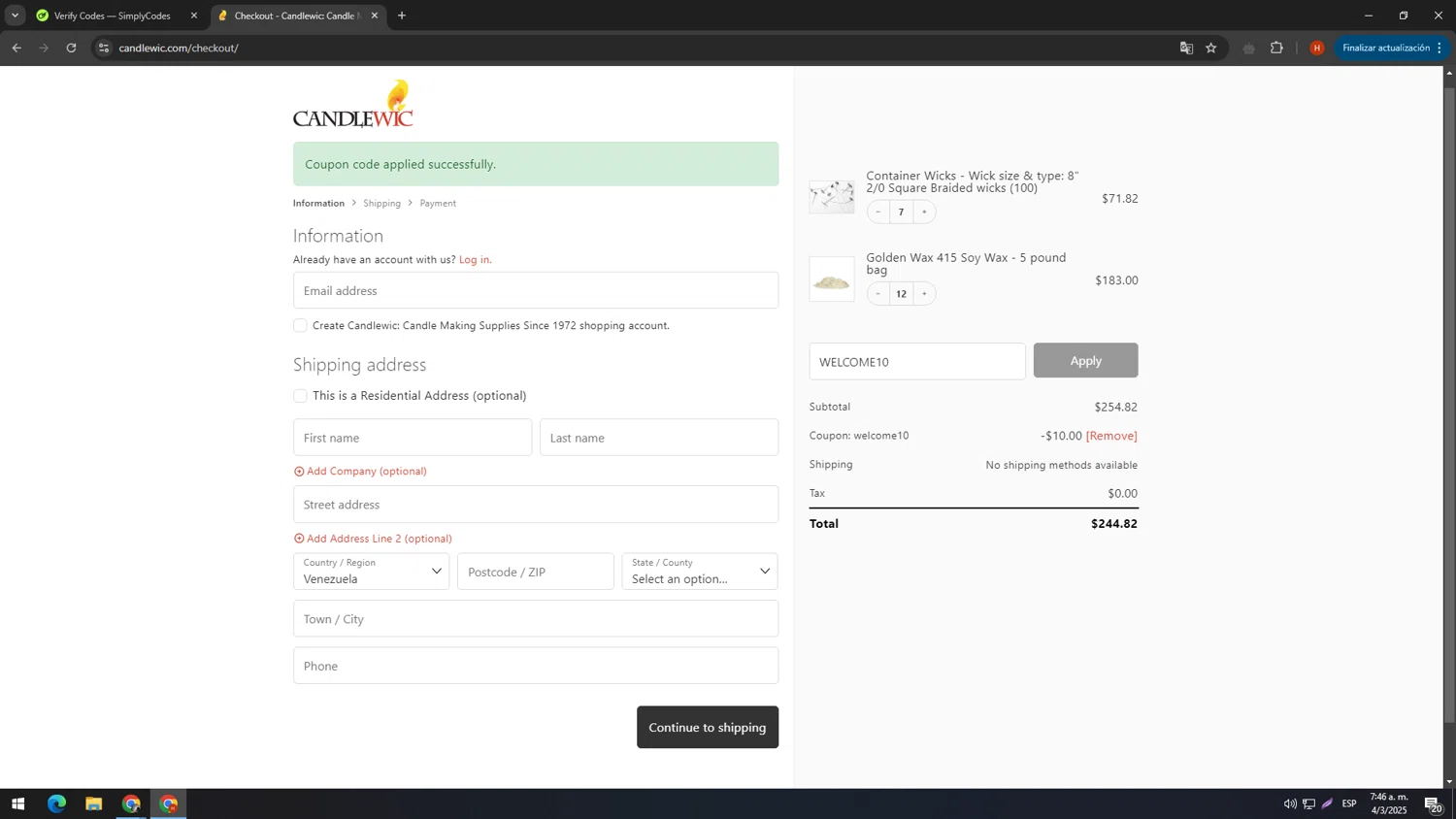Viewport: 1456px width, 819px height.
Task: Click the translate page icon
Action: [1186, 48]
